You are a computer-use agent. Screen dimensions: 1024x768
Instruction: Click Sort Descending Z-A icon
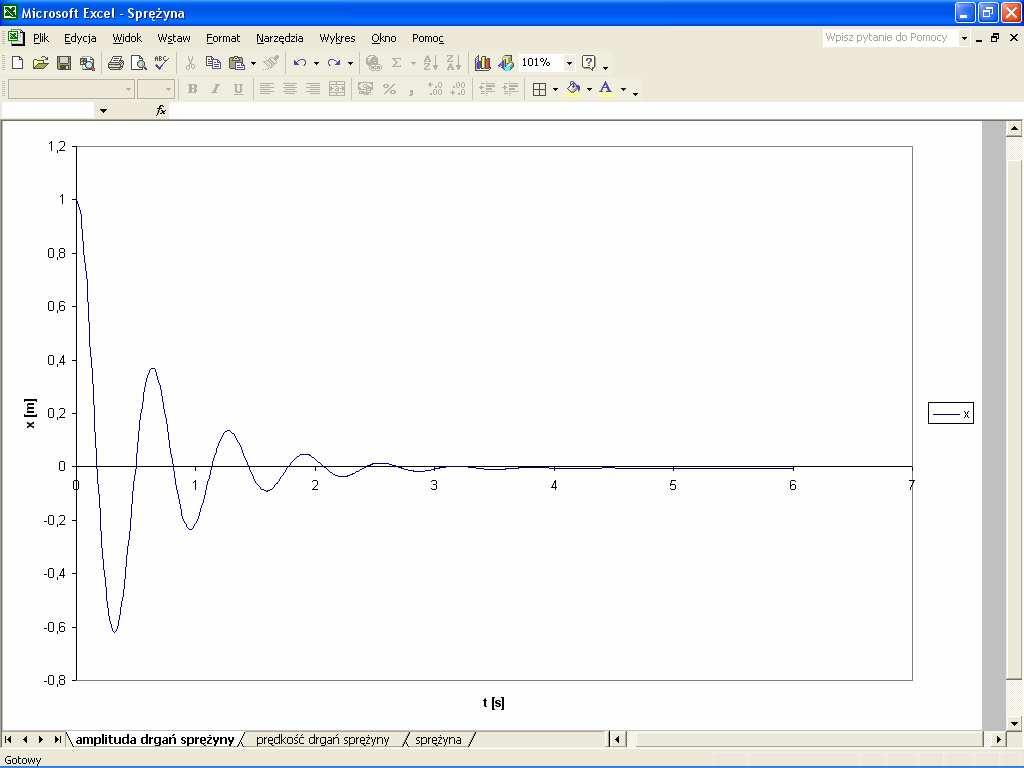click(453, 63)
